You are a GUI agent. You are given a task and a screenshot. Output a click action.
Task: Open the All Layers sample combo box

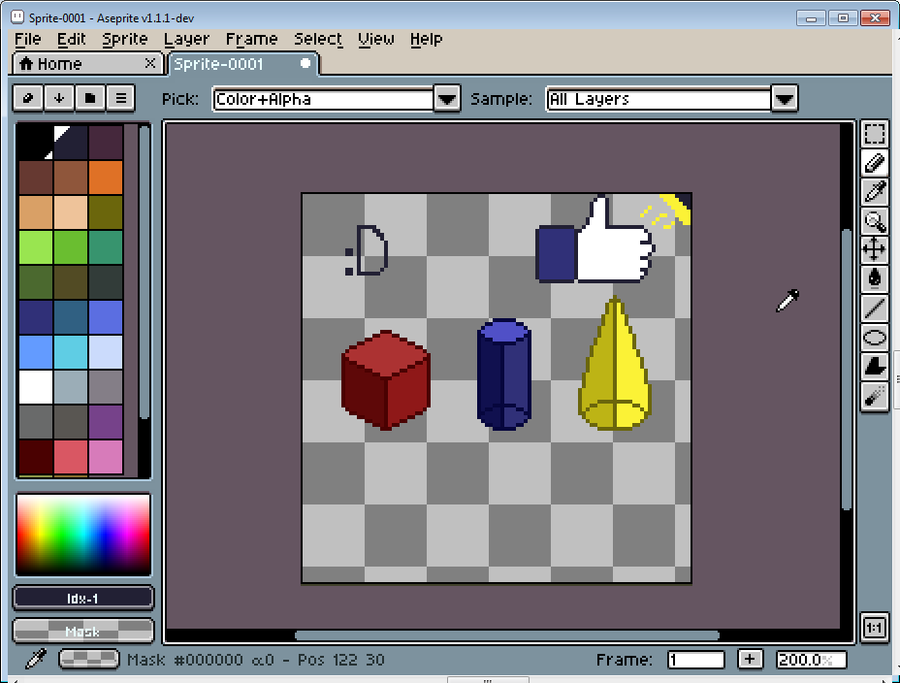point(672,99)
